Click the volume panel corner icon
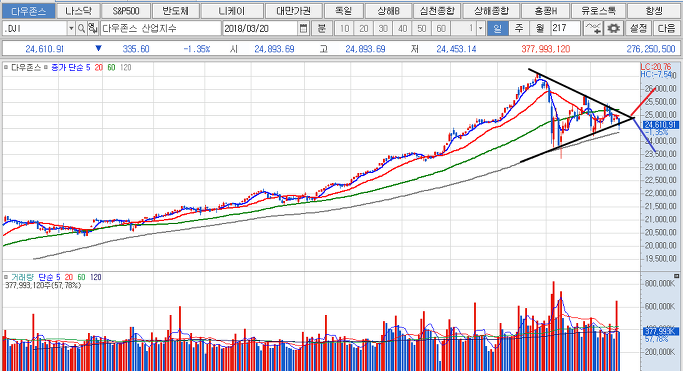The height and width of the screenshot is (371, 683). pyautogui.click(x=676, y=276)
